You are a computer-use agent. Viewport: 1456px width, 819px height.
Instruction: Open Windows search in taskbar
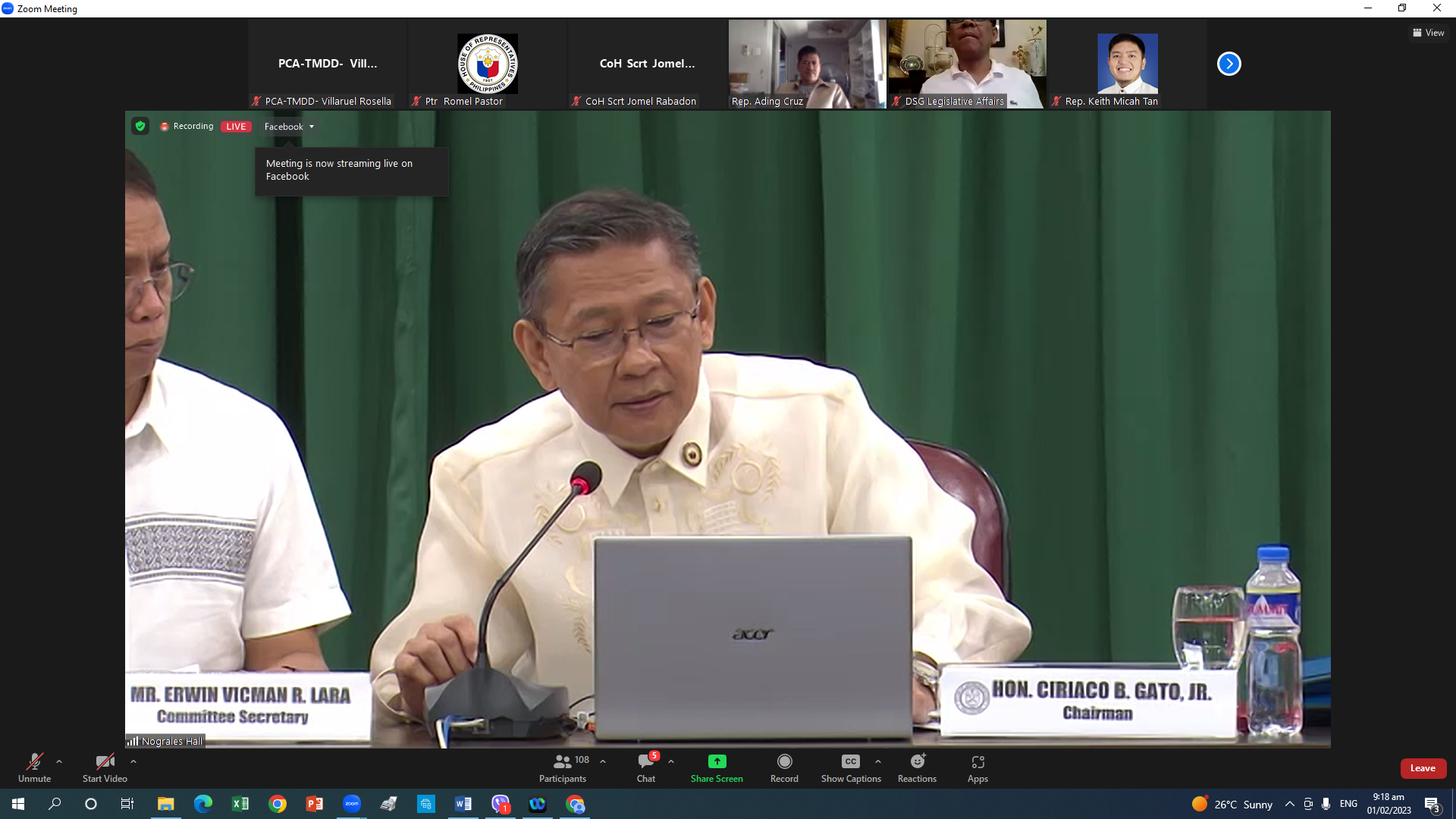[55, 804]
